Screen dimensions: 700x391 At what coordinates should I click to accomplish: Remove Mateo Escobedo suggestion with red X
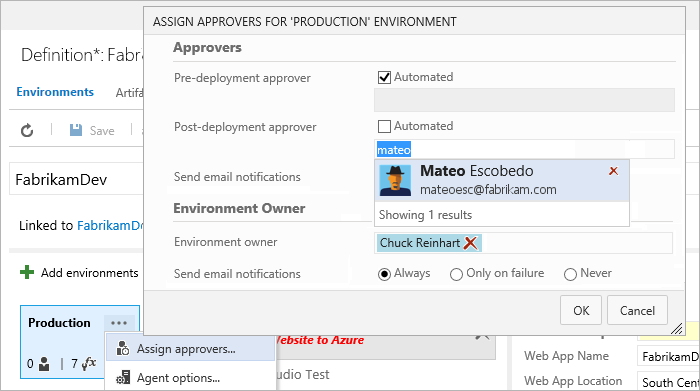613,171
